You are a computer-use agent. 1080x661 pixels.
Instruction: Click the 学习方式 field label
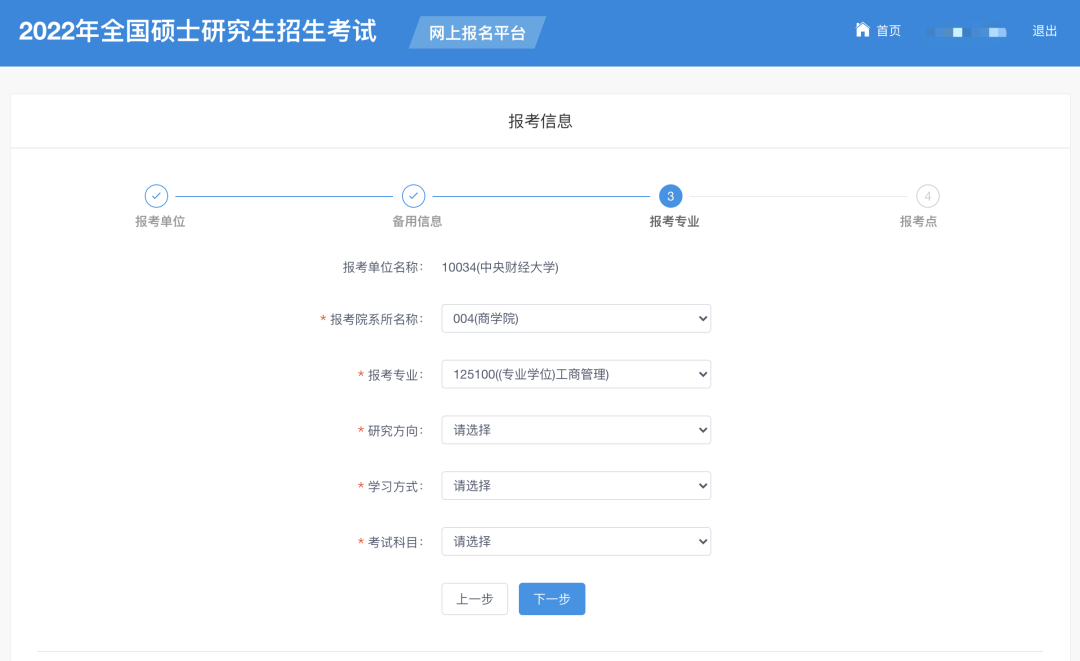[x=395, y=487]
